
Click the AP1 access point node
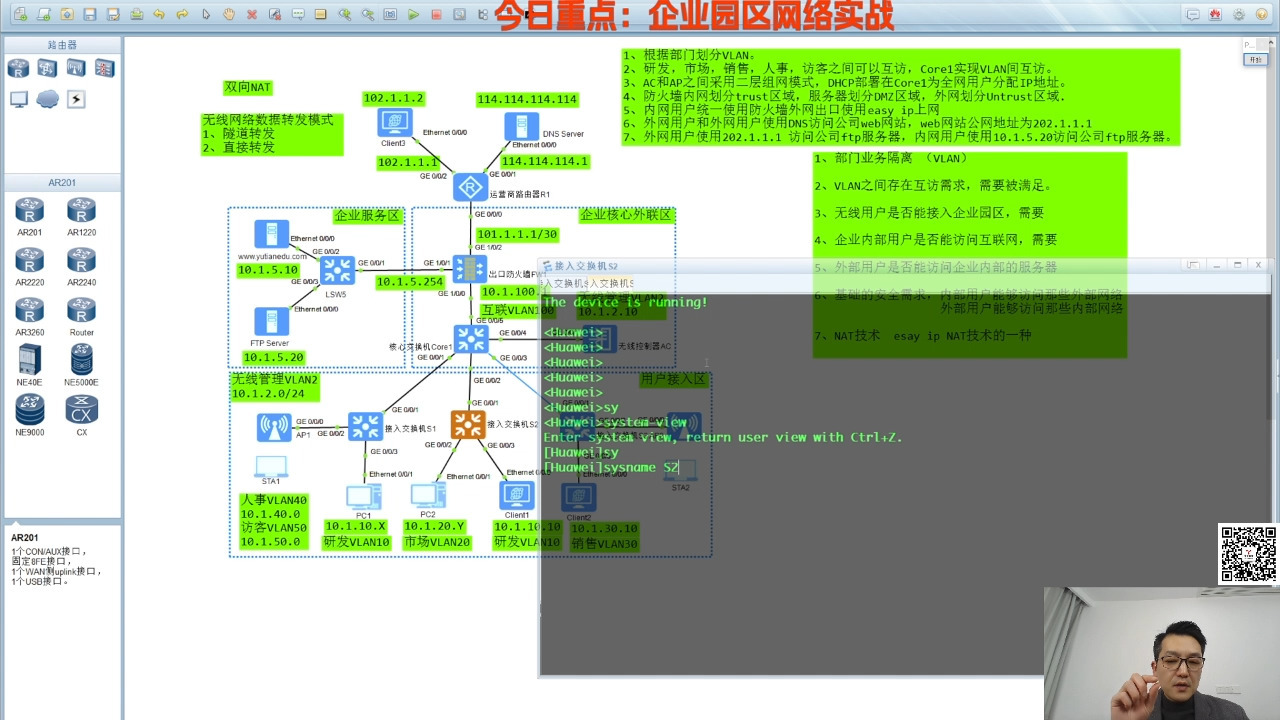(274, 427)
